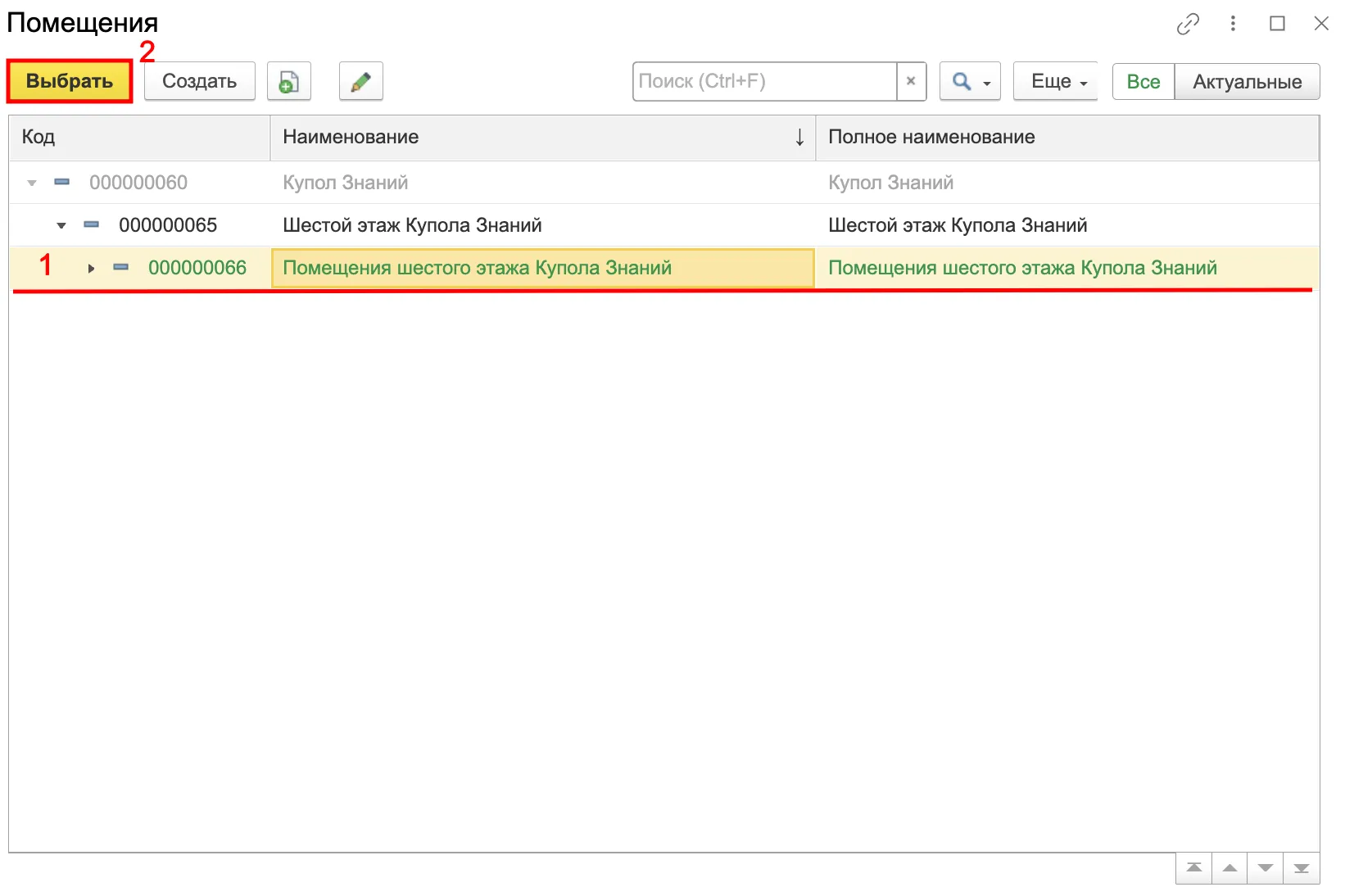Image resolution: width=1345 pixels, height=896 pixels.
Task: Select folder icon of row 000000060
Action: 61,182
